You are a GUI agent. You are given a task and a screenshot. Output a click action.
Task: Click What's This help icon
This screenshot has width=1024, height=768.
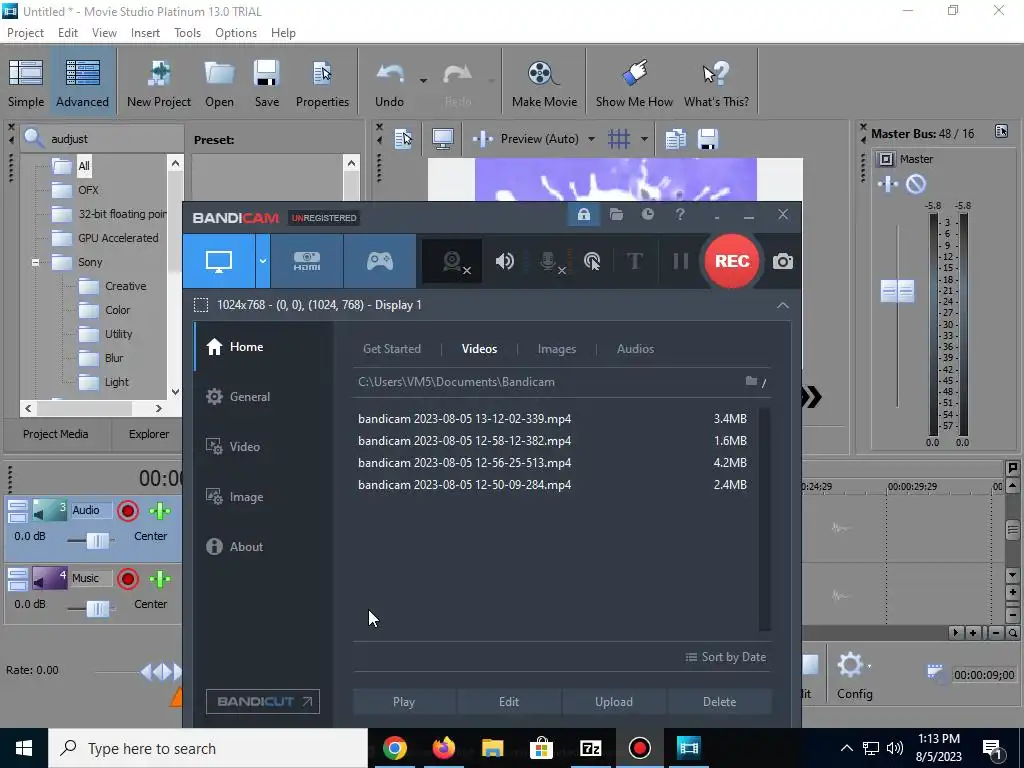[x=716, y=83]
